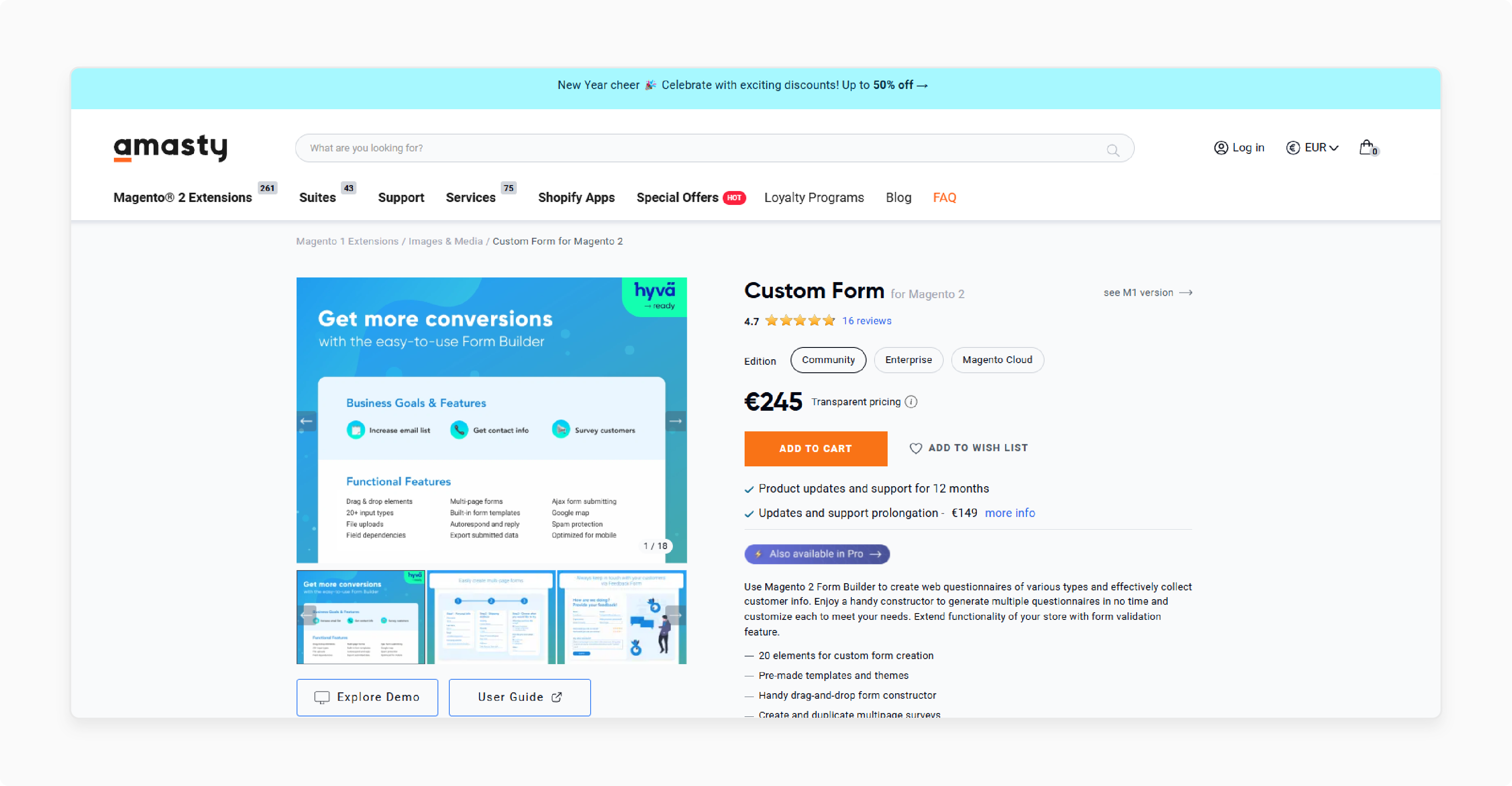Open Special Offers menu item

678,198
